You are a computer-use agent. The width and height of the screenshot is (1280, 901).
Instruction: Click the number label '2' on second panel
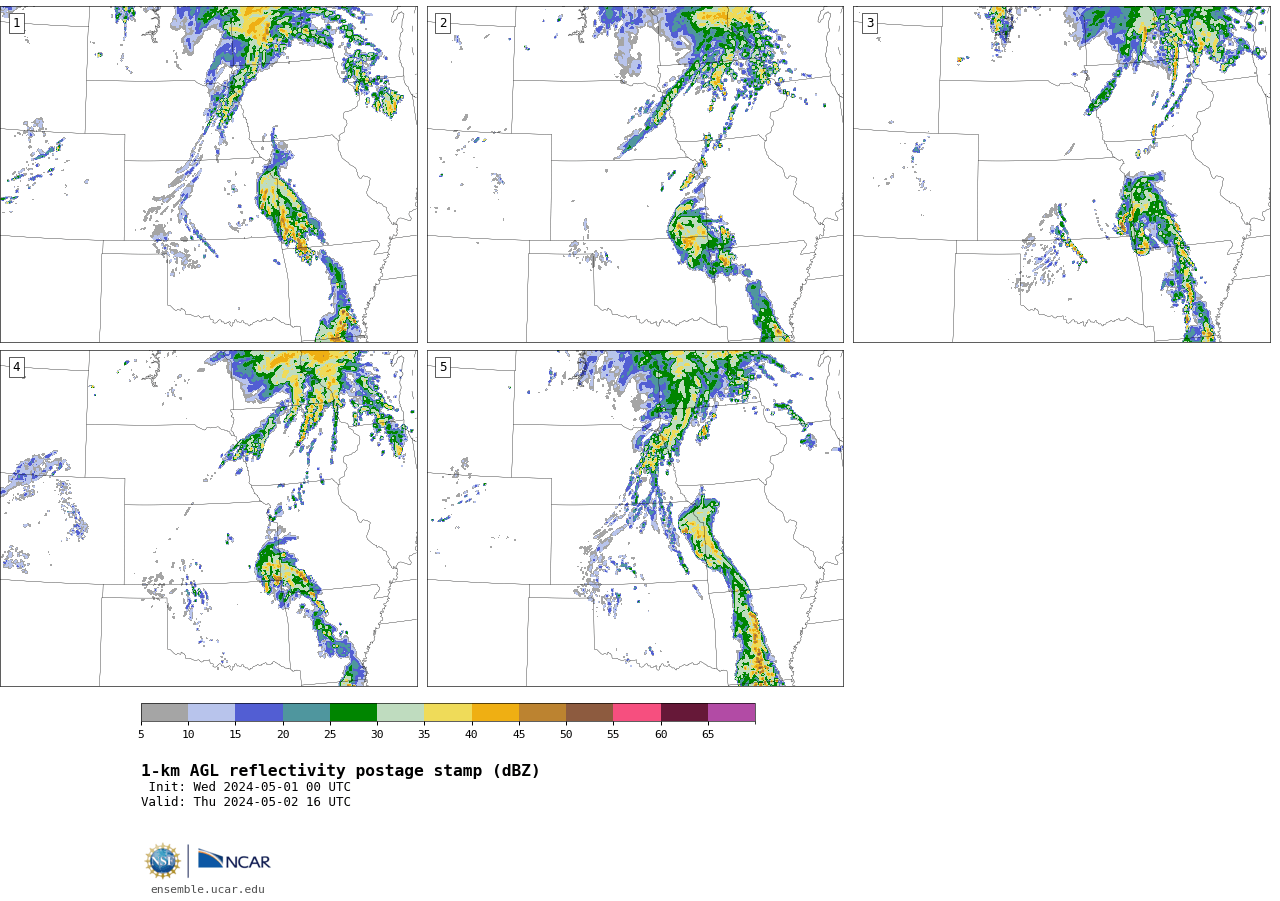(443, 23)
